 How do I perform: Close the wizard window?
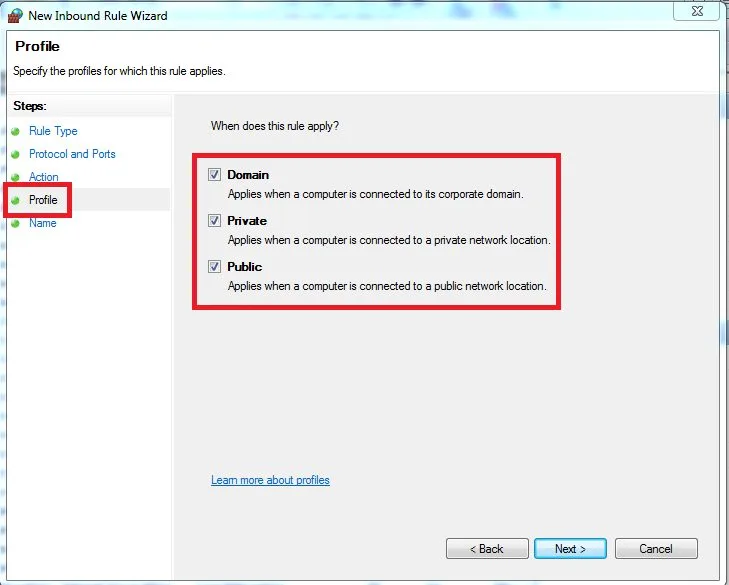pos(697,11)
